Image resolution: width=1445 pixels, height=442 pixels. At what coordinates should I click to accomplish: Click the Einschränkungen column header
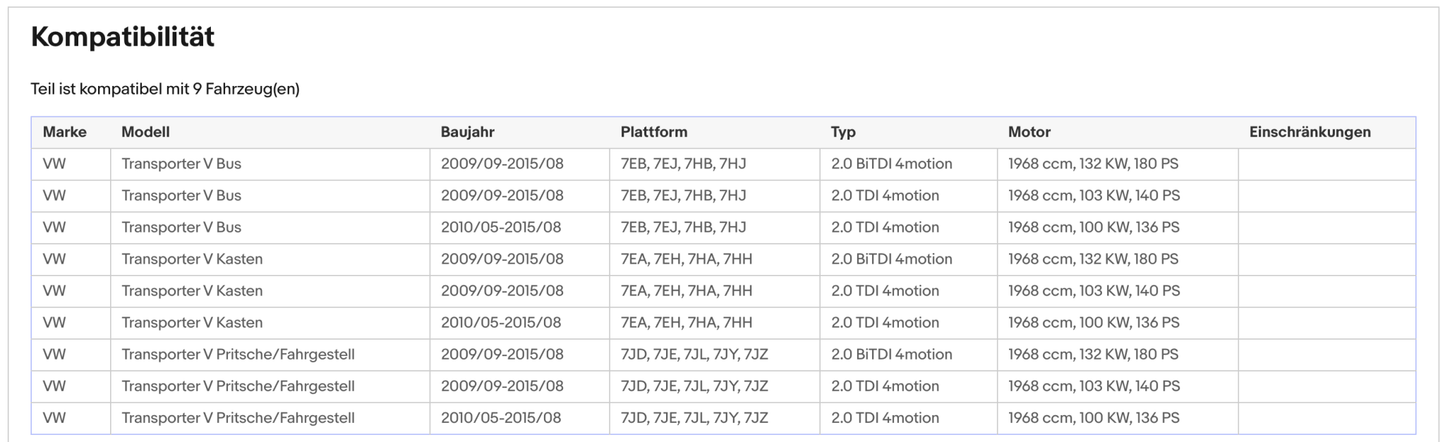pos(1309,132)
